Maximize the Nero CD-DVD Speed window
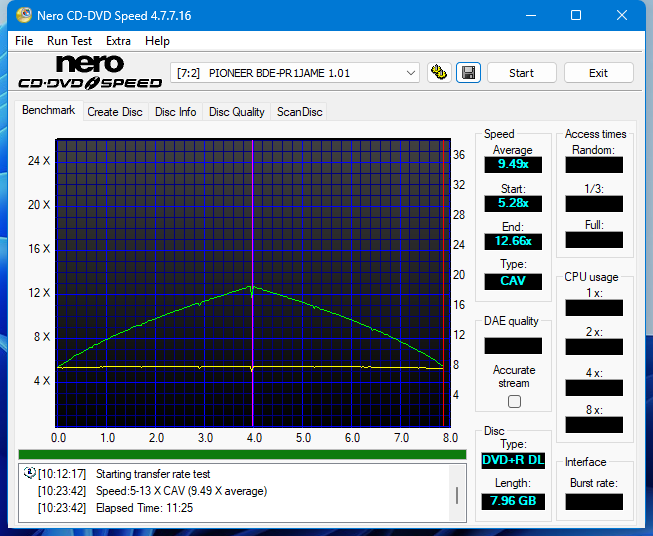The height and width of the screenshot is (536, 653). (x=576, y=15)
